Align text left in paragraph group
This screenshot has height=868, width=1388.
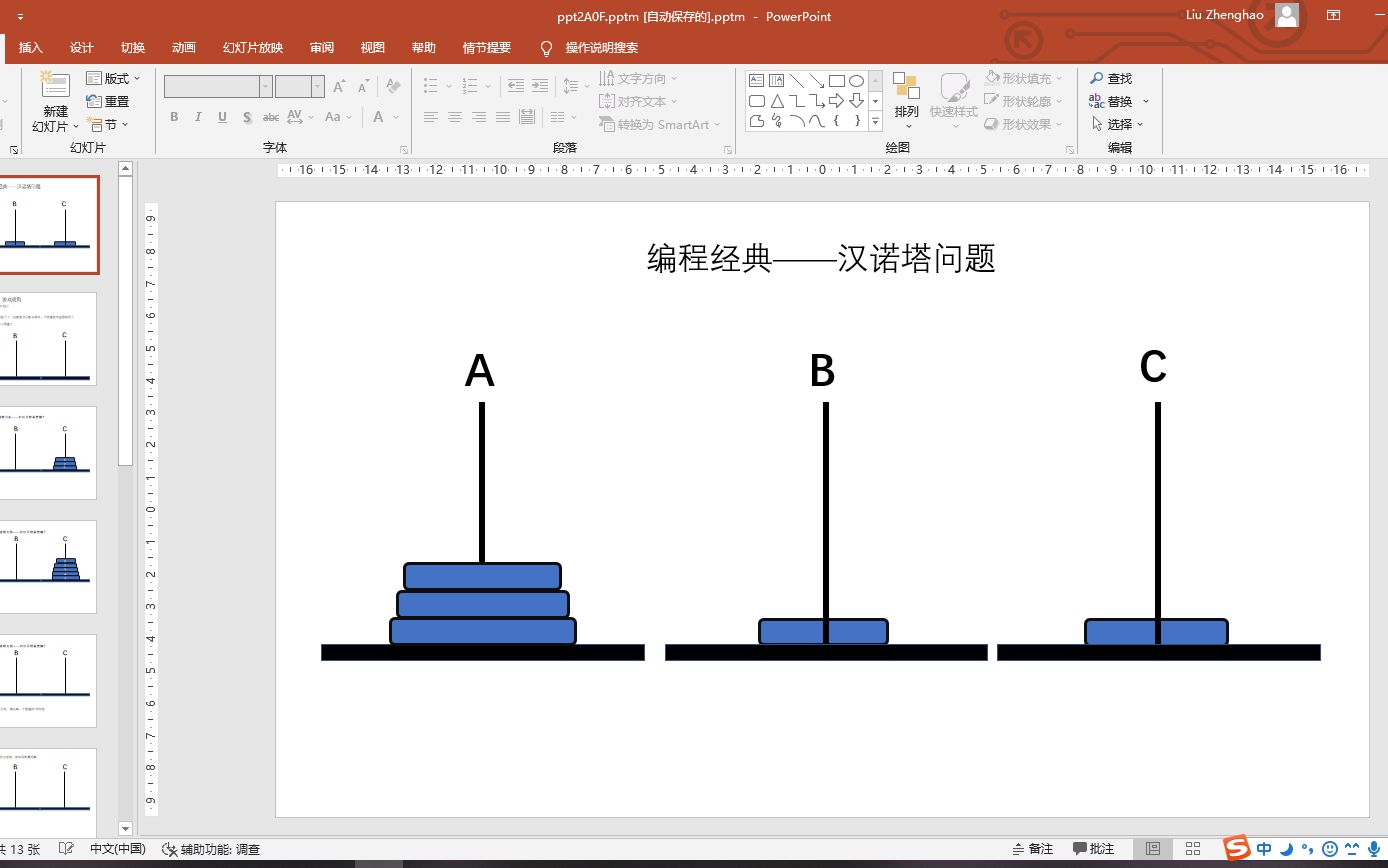point(431,117)
